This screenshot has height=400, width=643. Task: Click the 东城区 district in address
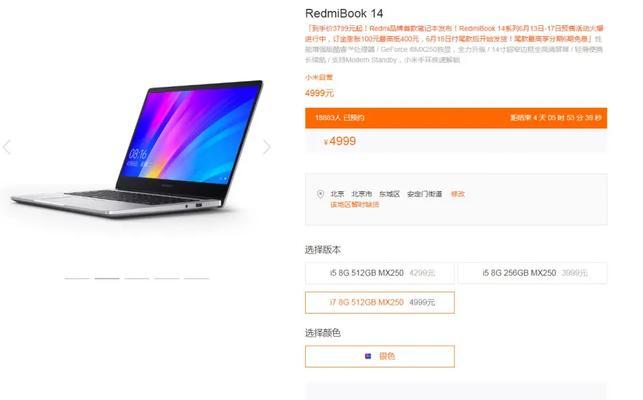pyautogui.click(x=389, y=194)
